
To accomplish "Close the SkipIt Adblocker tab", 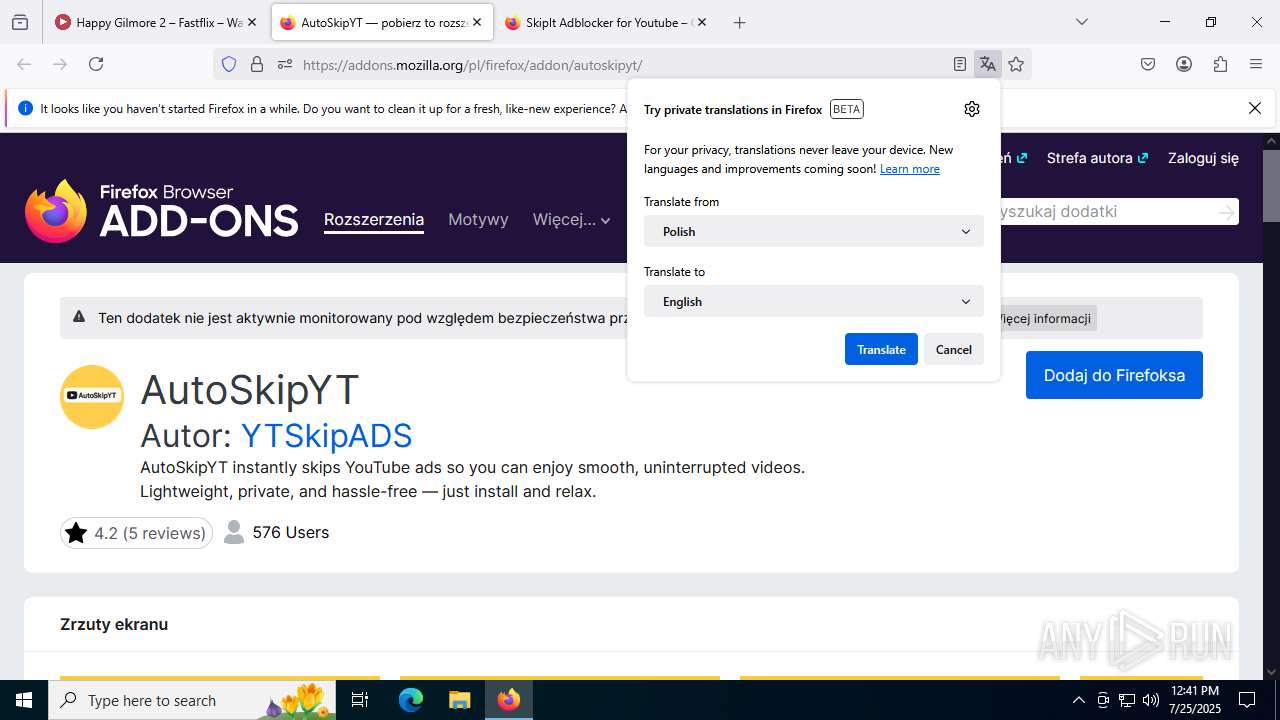I will click(702, 22).
